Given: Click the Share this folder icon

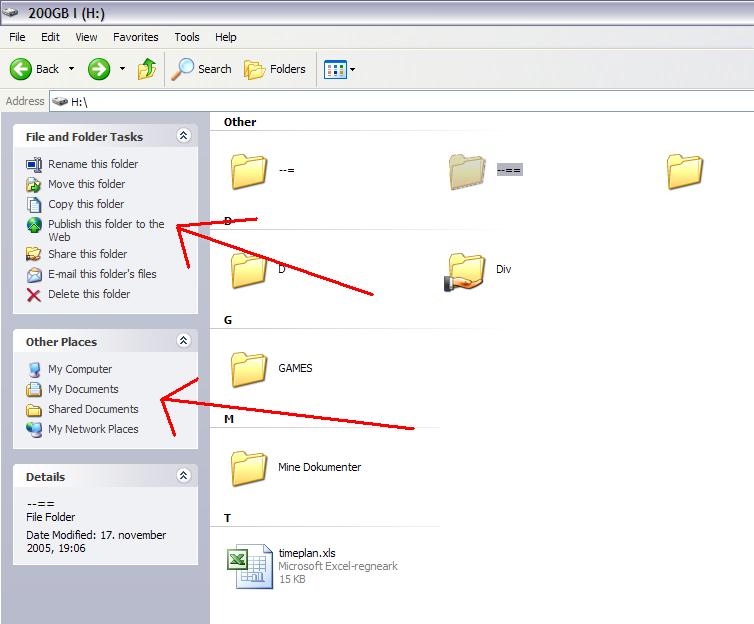Looking at the screenshot, I should pos(34,254).
